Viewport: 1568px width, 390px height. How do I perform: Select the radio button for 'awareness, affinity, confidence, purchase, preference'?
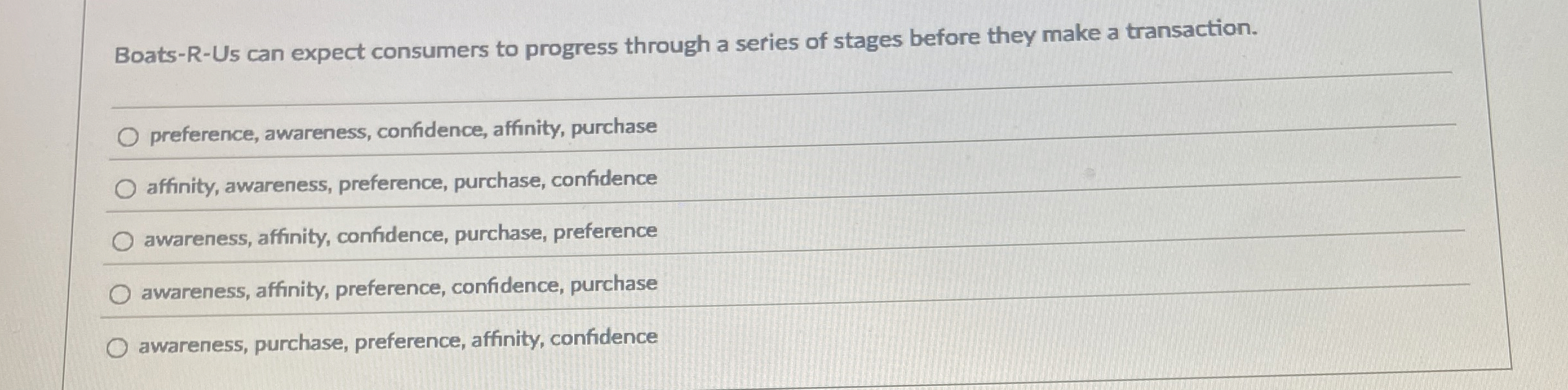pyautogui.click(x=121, y=240)
